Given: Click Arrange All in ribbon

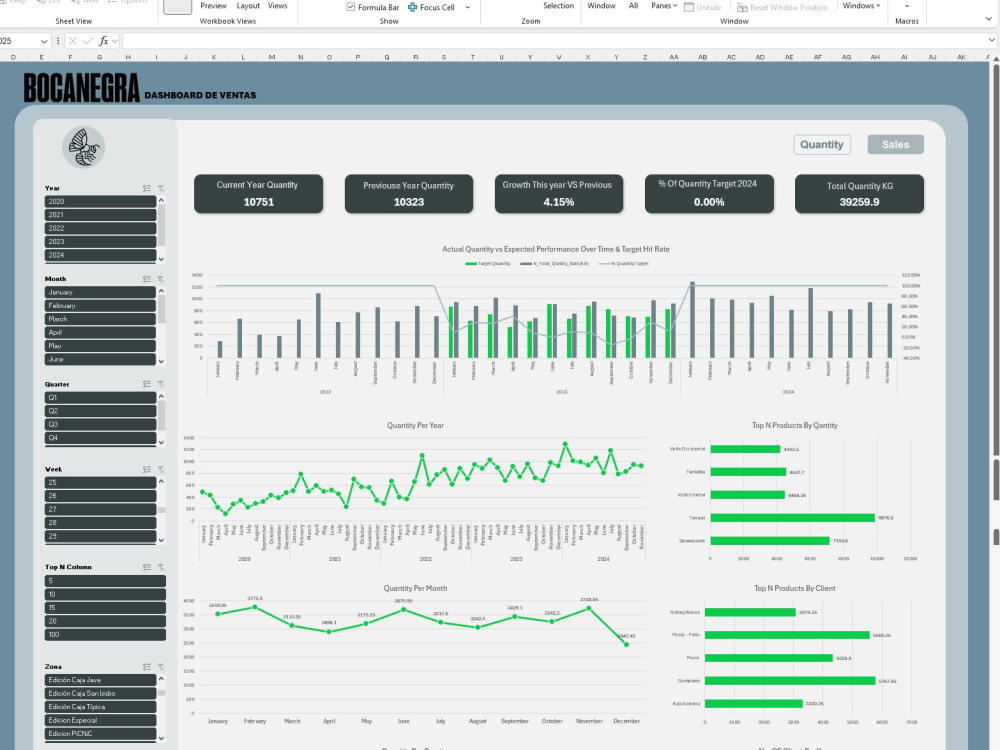Looking at the screenshot, I should pos(633,6).
